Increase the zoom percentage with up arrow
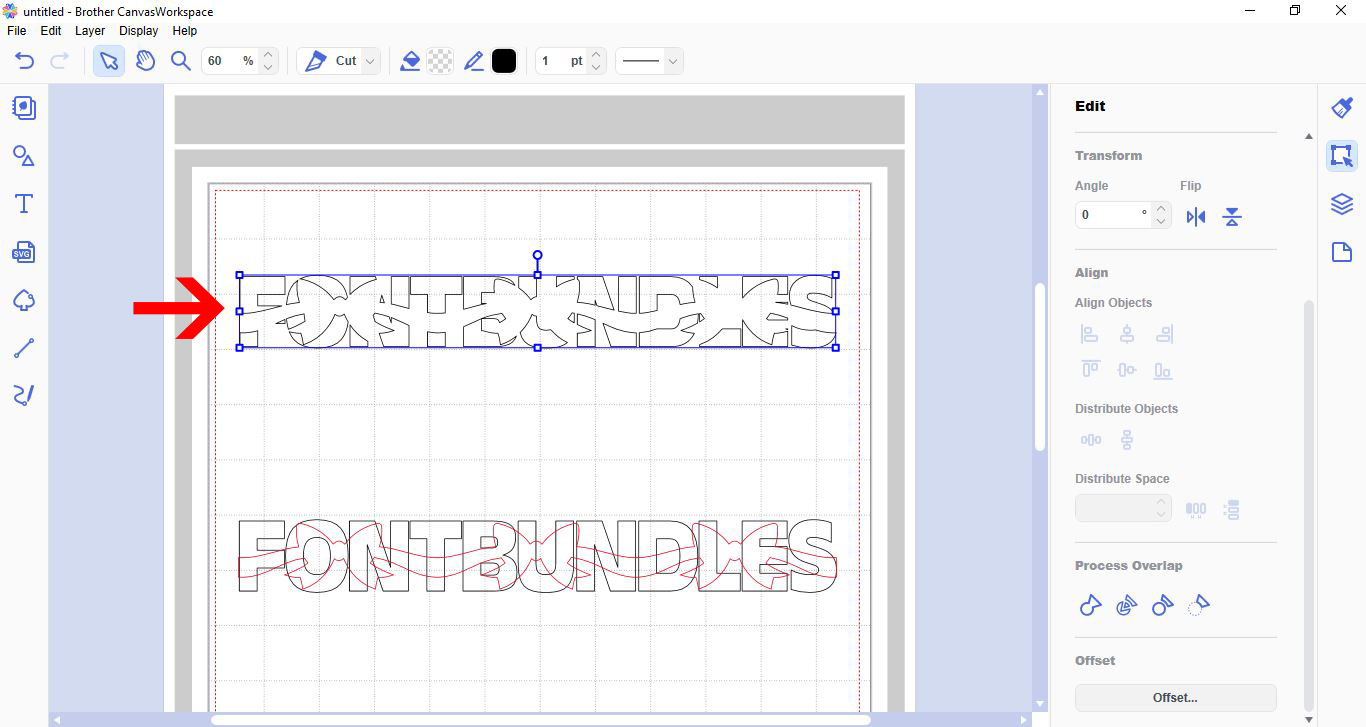 tap(268, 55)
